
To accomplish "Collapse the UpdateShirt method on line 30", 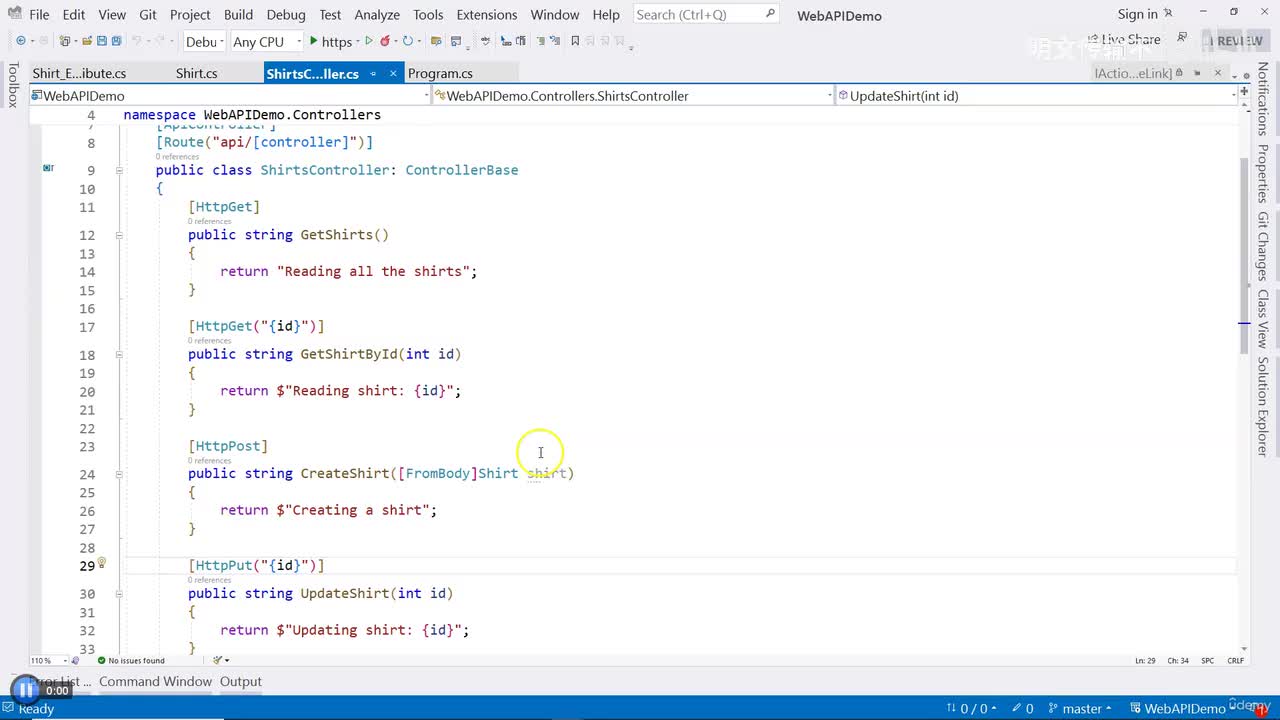I will pyautogui.click(x=119, y=593).
